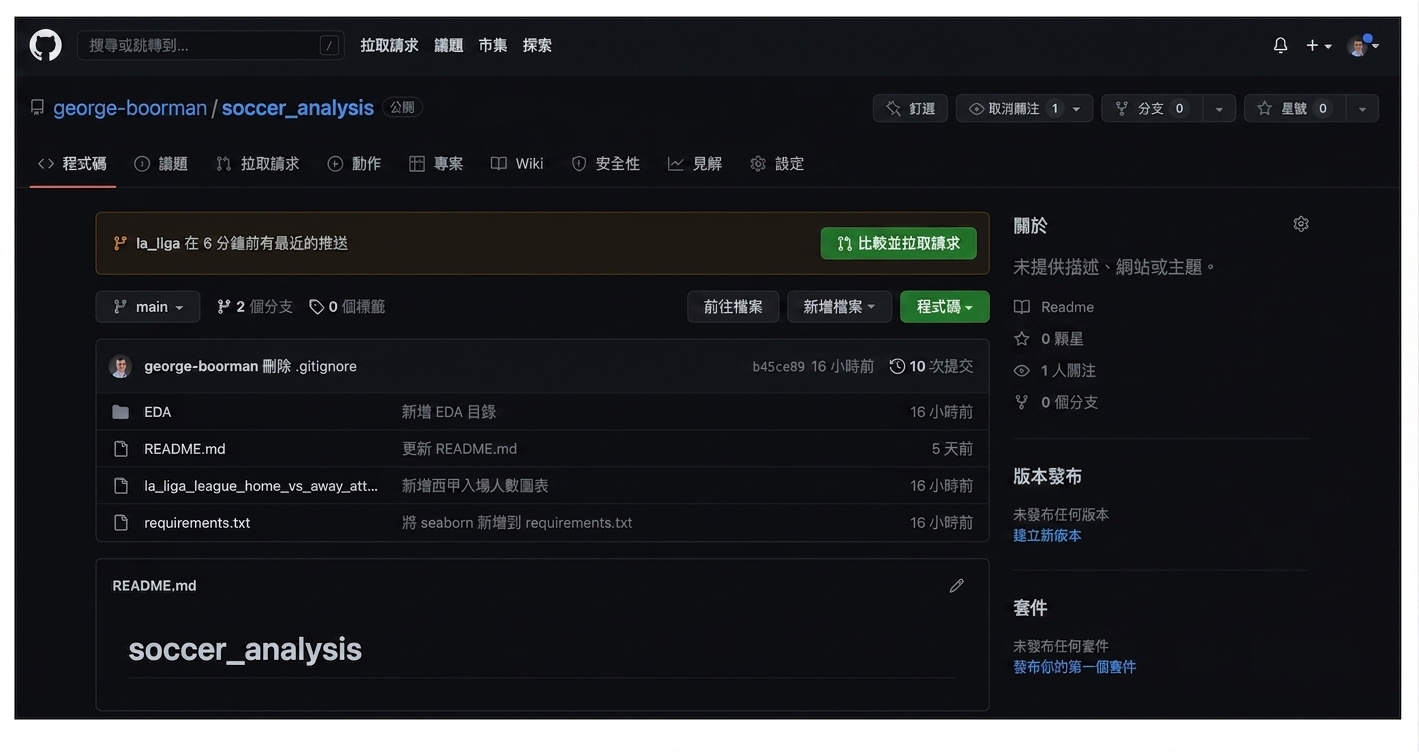Open the README.md file

tap(185, 449)
